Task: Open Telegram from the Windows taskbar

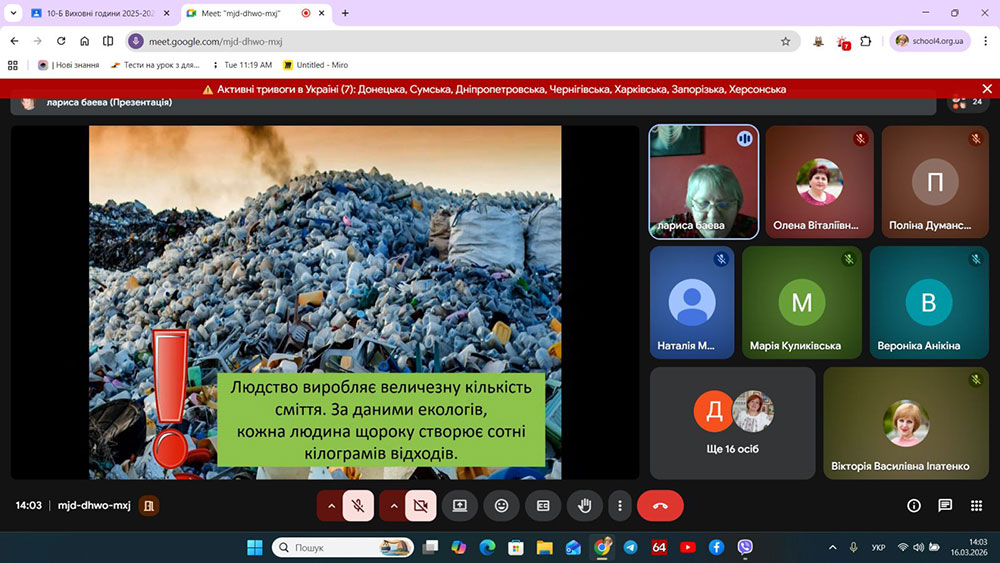Action: coord(630,547)
